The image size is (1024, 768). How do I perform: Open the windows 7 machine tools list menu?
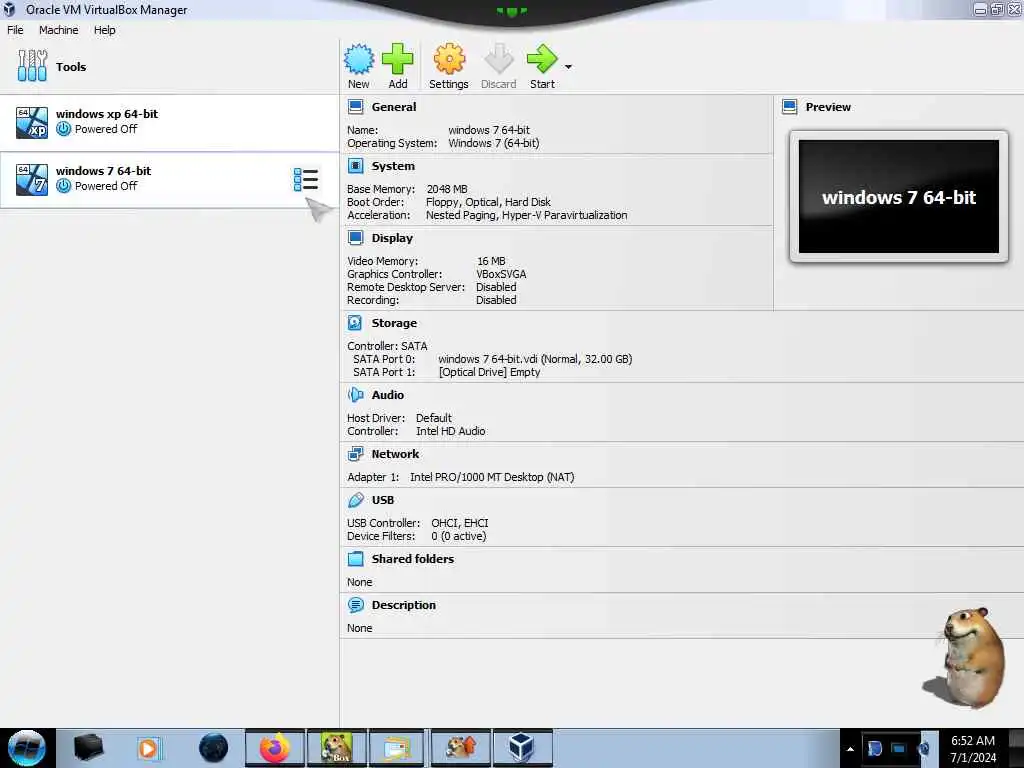tap(306, 179)
